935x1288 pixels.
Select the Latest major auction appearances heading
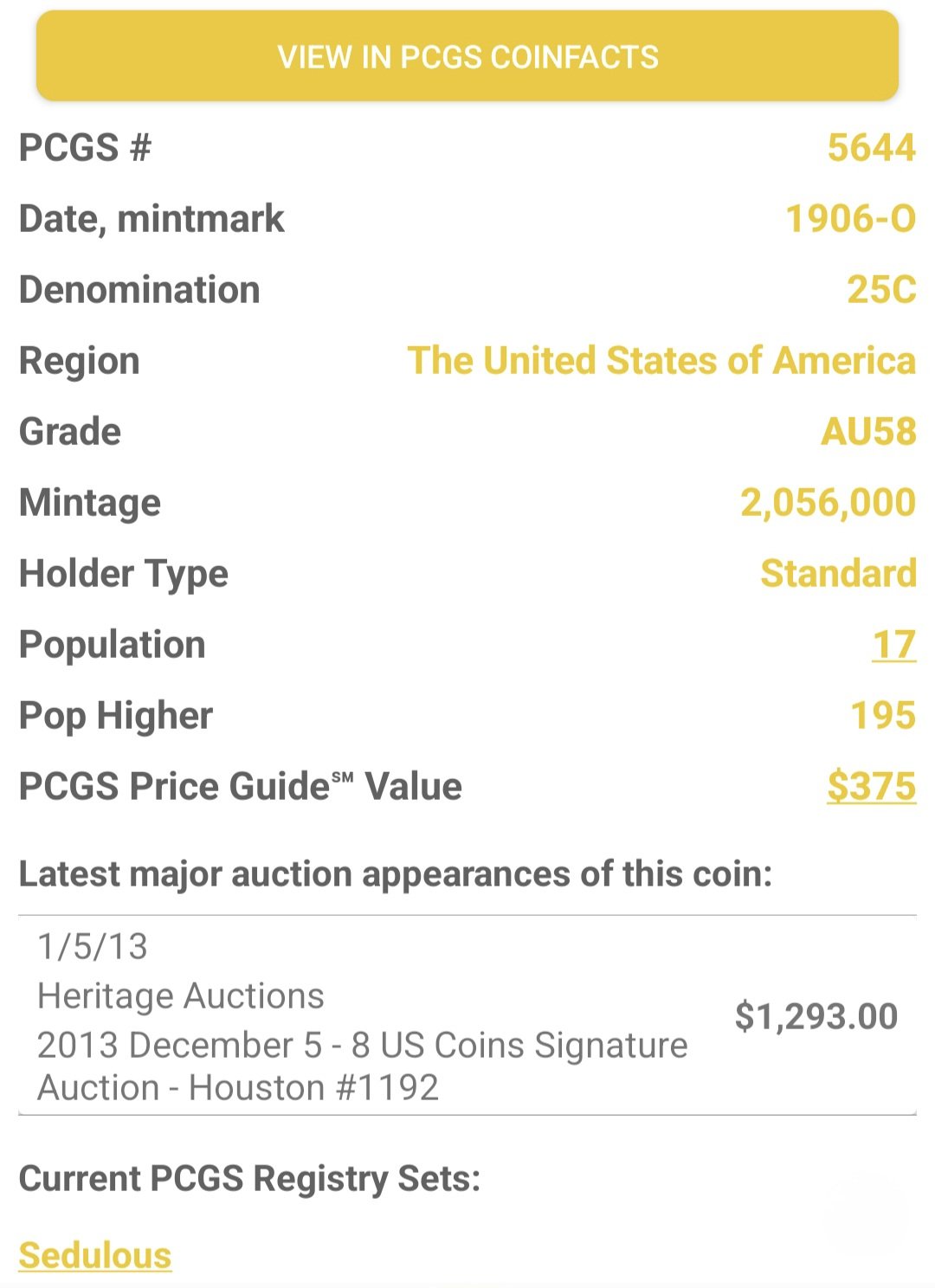[395, 874]
